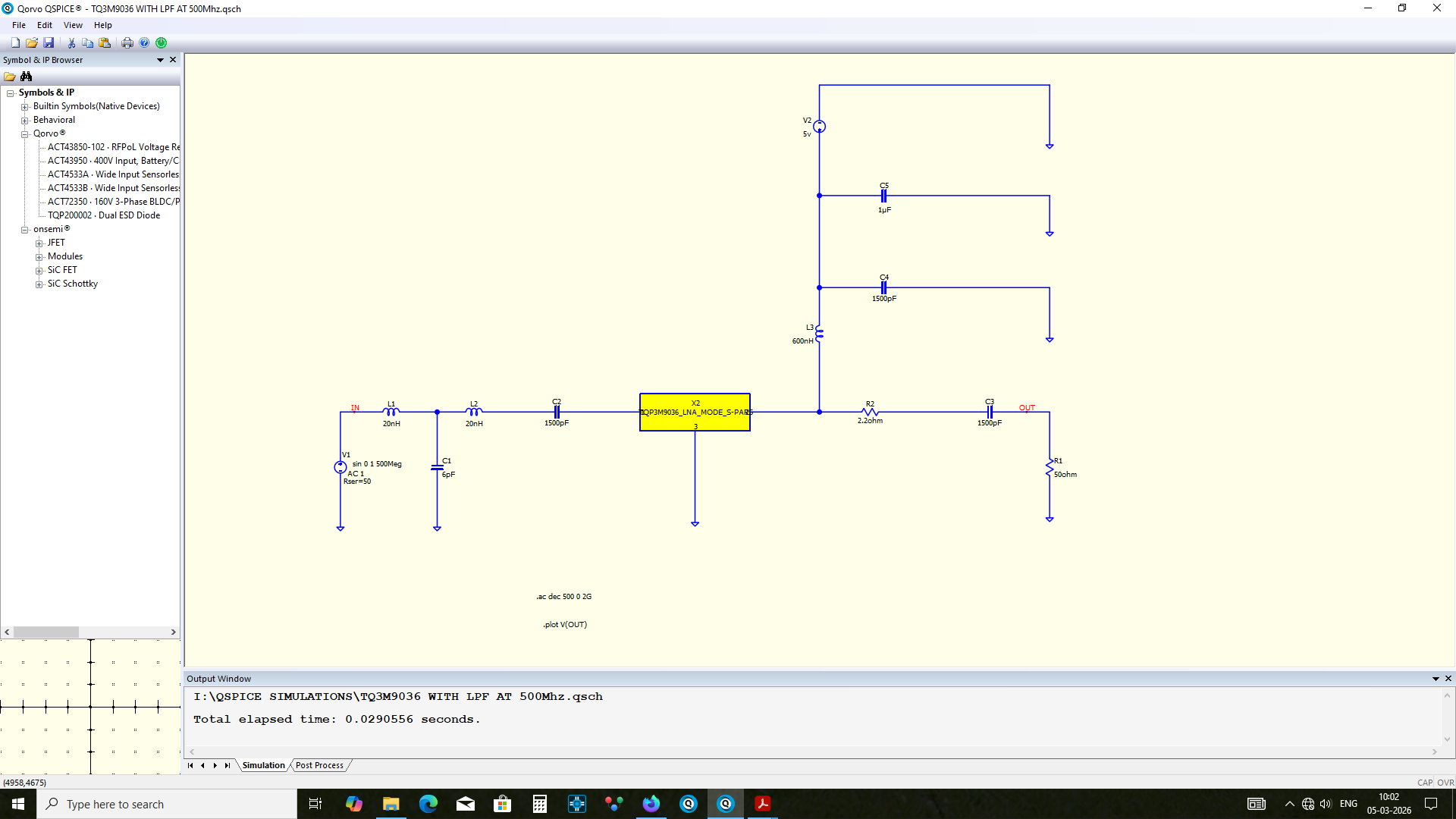Viewport: 1456px width, 819px height.
Task: Click the symbol browser horizontal scrollbar thumb
Action: tap(46, 632)
